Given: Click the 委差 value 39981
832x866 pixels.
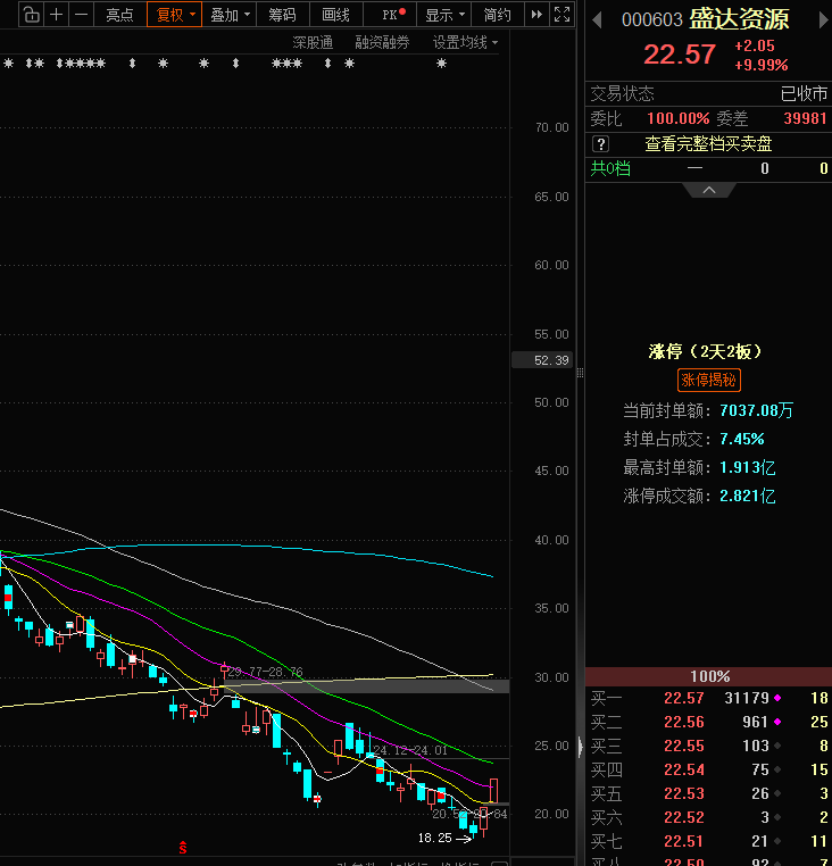Looking at the screenshot, I should point(805,118).
